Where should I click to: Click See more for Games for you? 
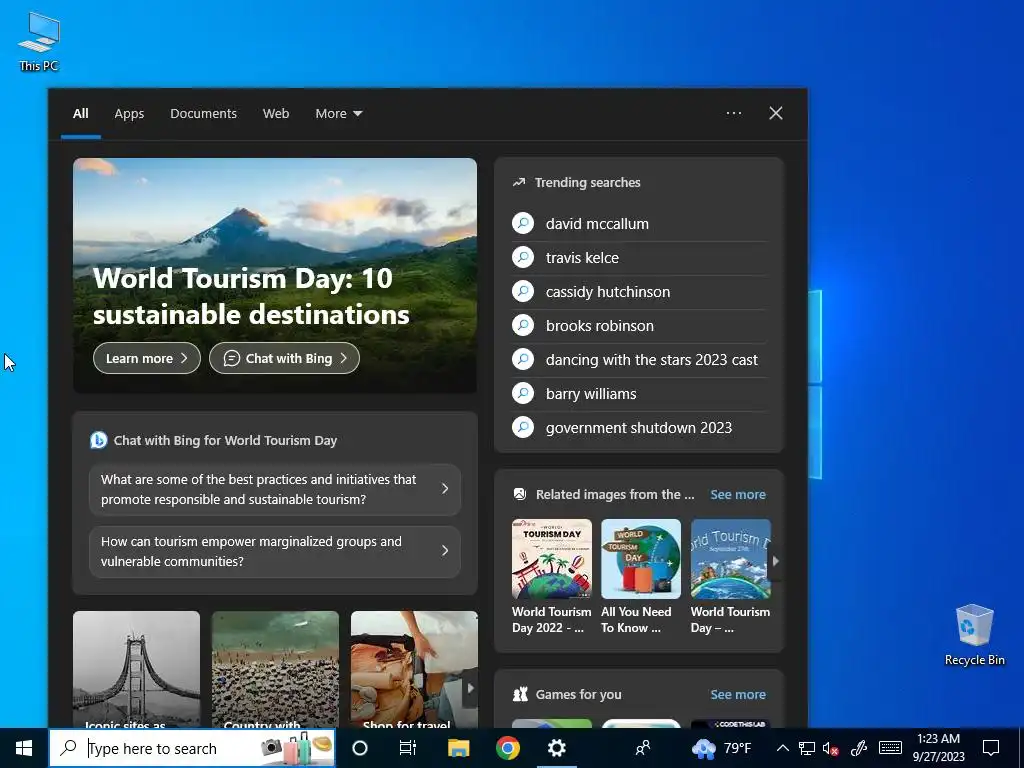(738, 694)
